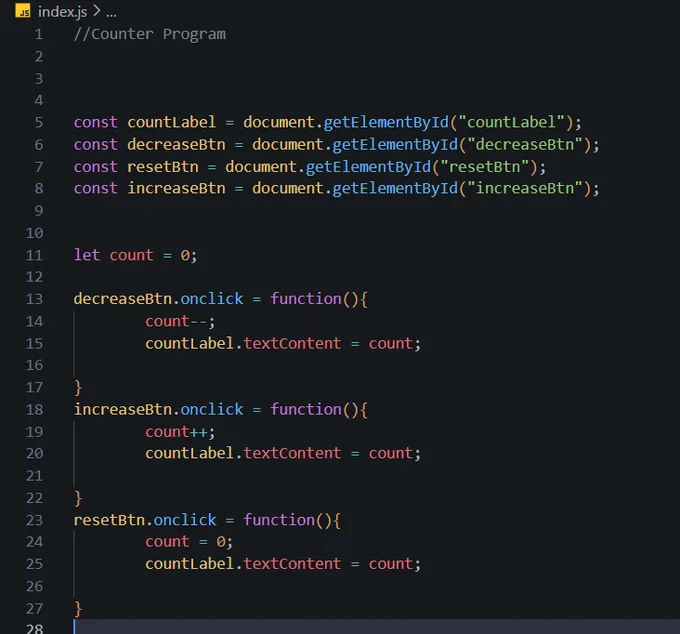Click the breadcrumb chevron separator after index.js
The width and height of the screenshot is (680, 634).
(97, 11)
